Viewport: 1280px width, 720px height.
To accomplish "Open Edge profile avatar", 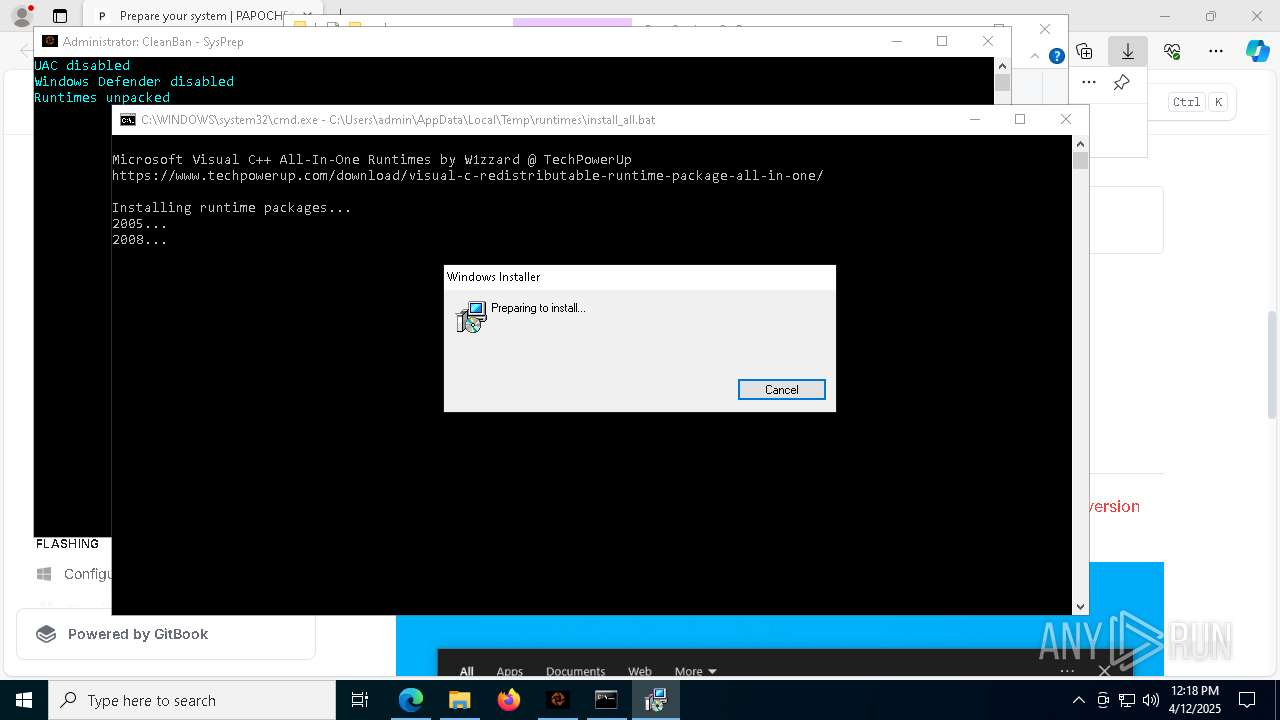I will click(21, 16).
